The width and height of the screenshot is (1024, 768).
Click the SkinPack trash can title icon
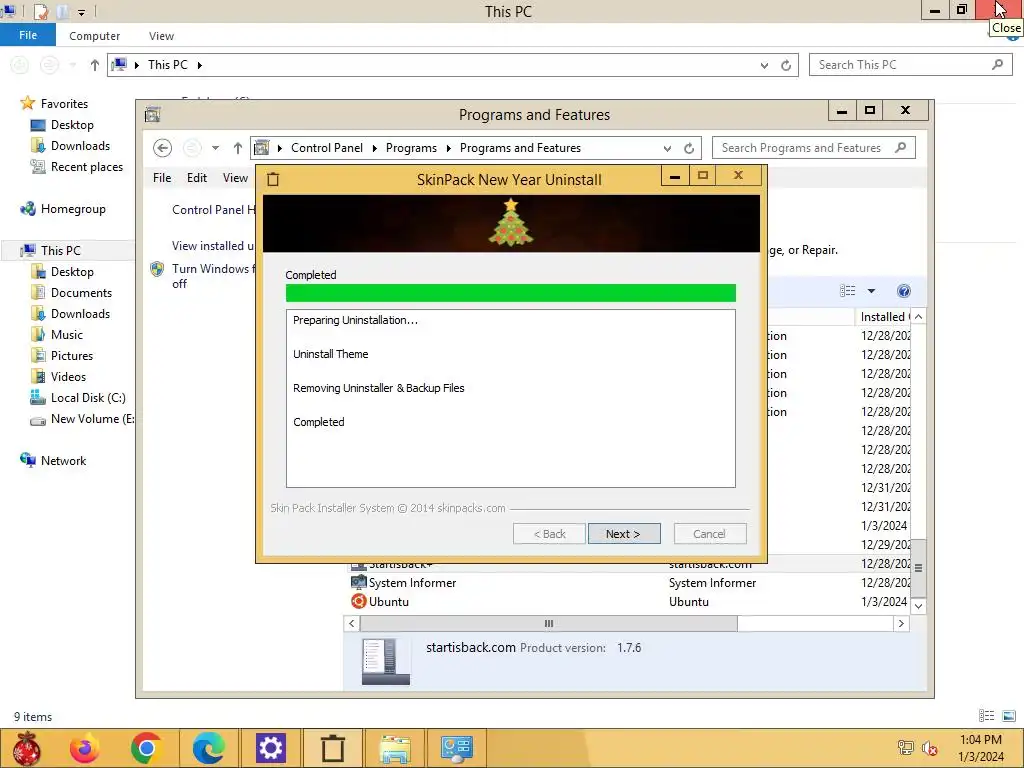(x=274, y=179)
